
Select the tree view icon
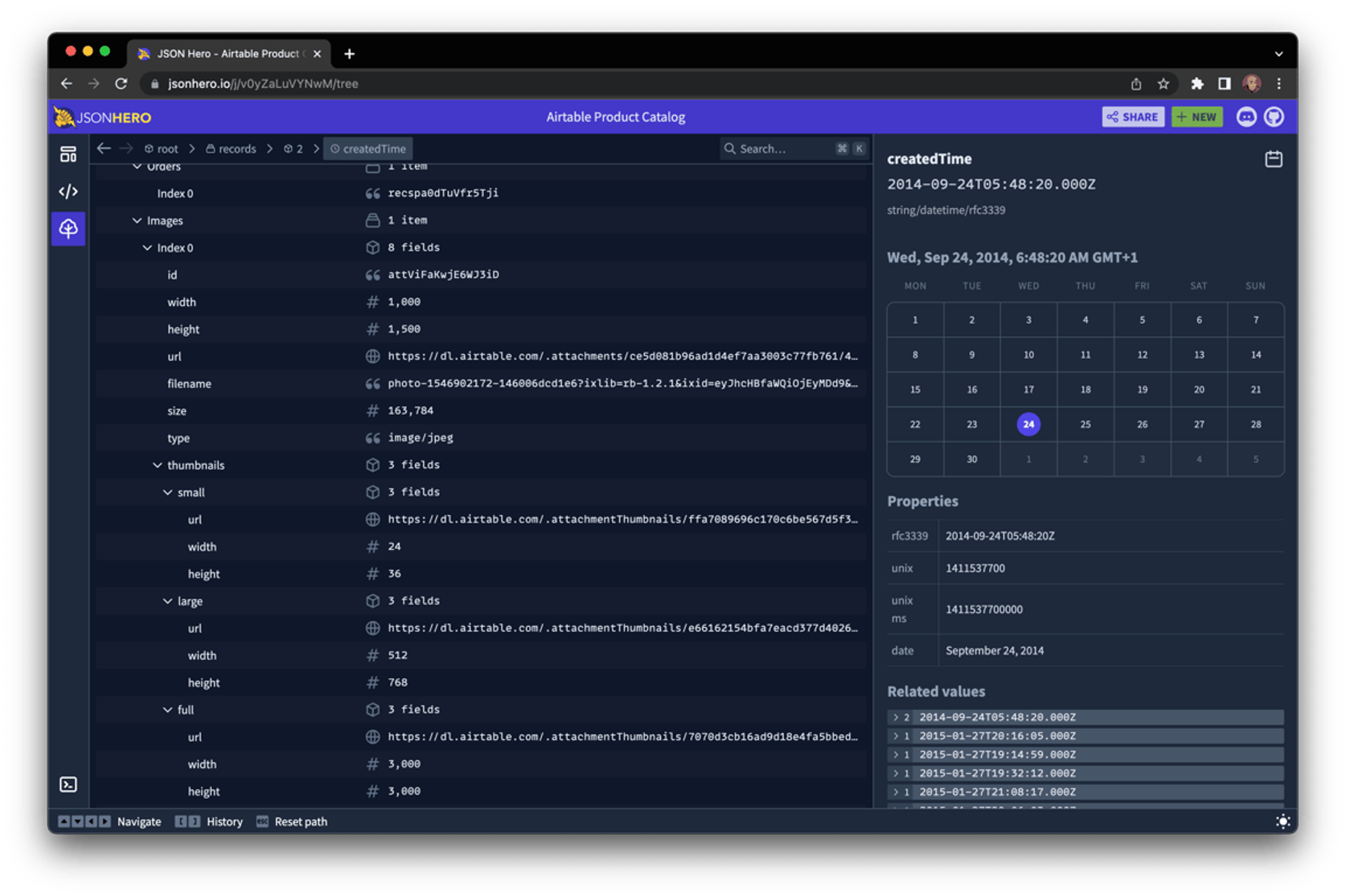68,229
